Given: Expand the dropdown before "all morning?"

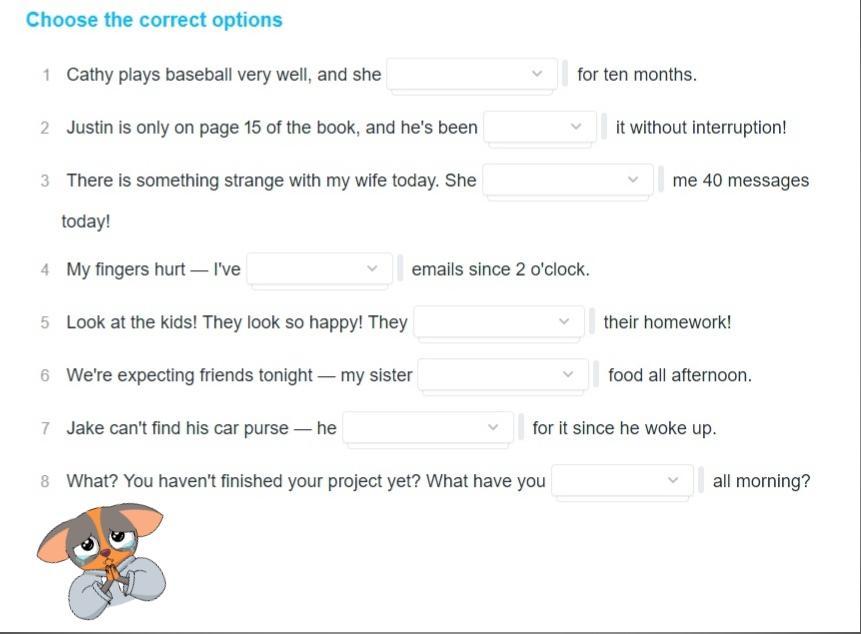Looking at the screenshot, I should [x=620, y=481].
